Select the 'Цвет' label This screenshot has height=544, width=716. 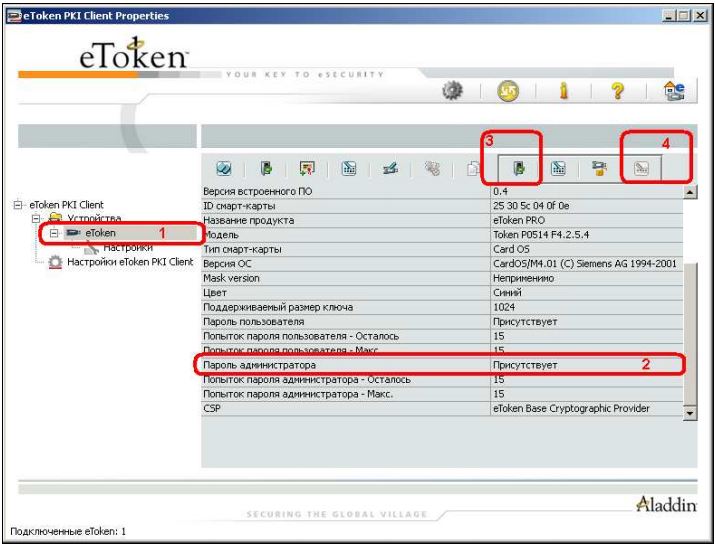tap(215, 293)
